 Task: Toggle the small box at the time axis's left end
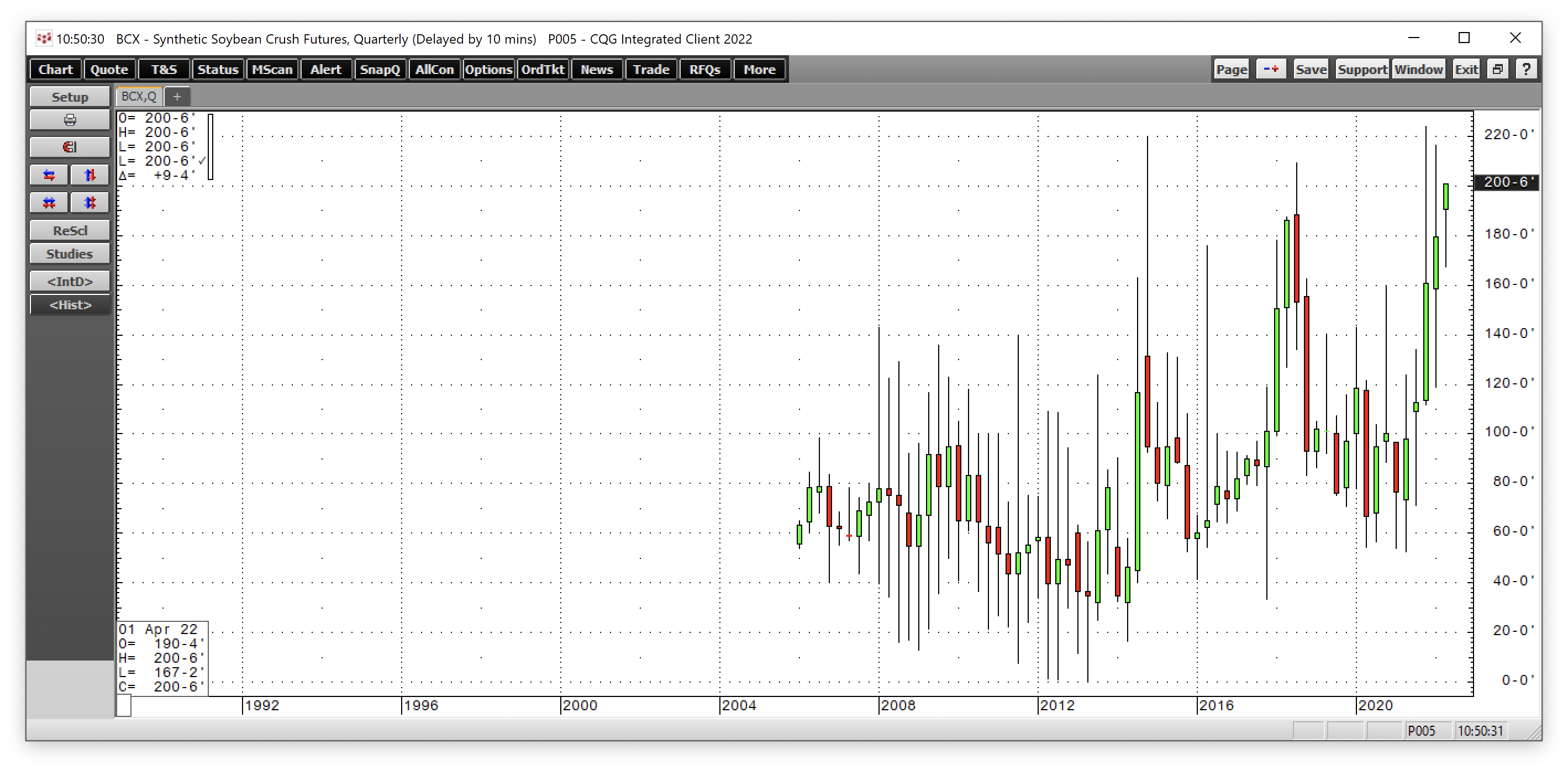[124, 706]
